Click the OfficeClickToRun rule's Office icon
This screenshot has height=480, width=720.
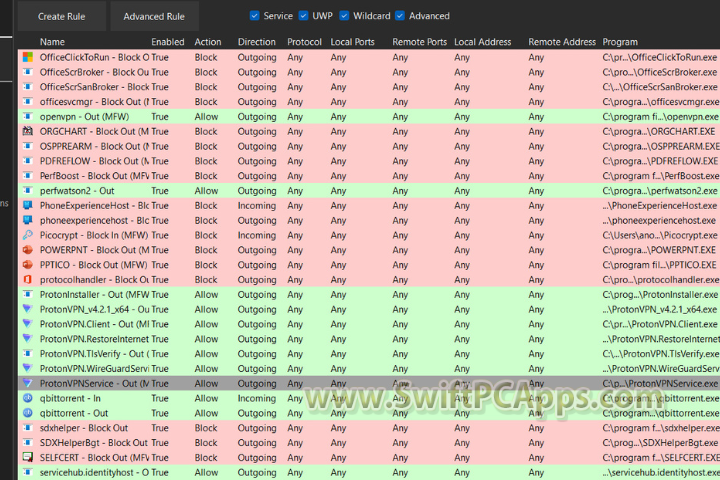click(x=28, y=57)
